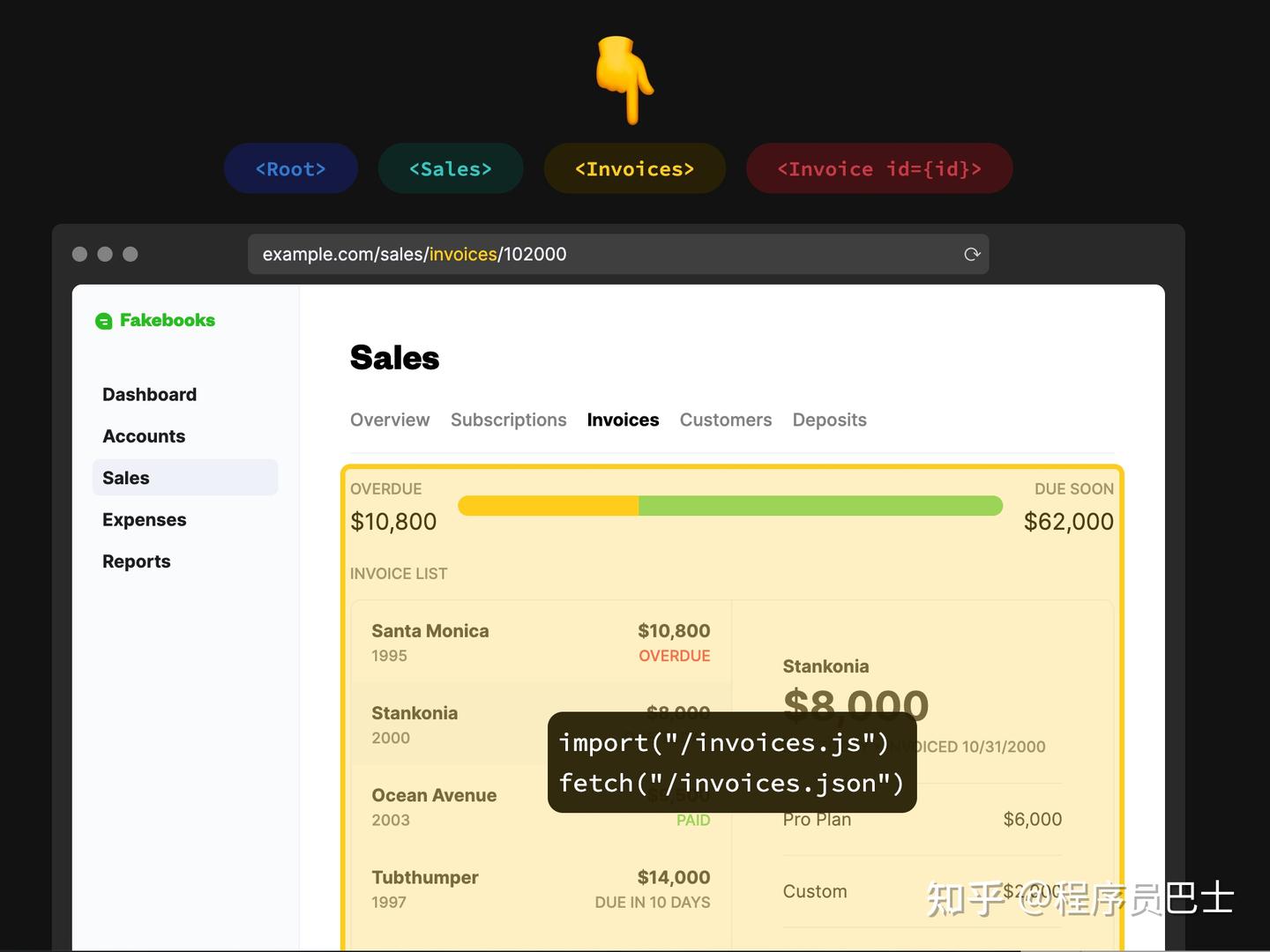Click the green Fakebooks logo icon
Viewport: 1270px width, 952px height.
(104, 321)
